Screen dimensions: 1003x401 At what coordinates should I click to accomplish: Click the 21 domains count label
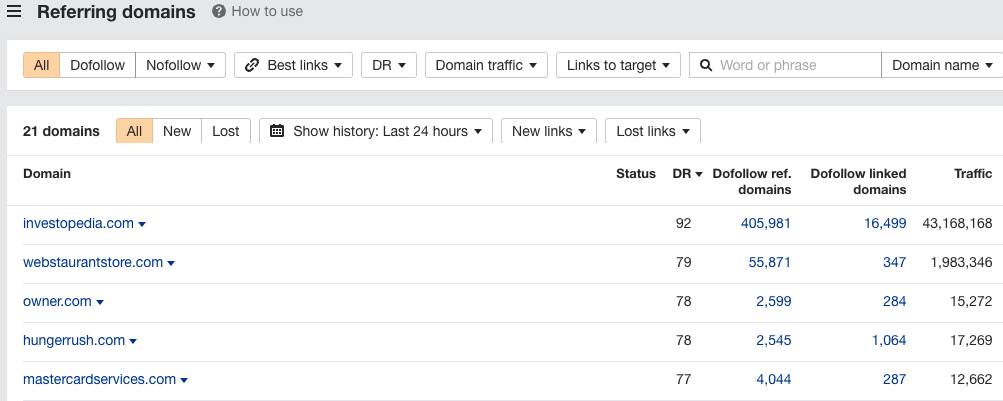point(61,131)
